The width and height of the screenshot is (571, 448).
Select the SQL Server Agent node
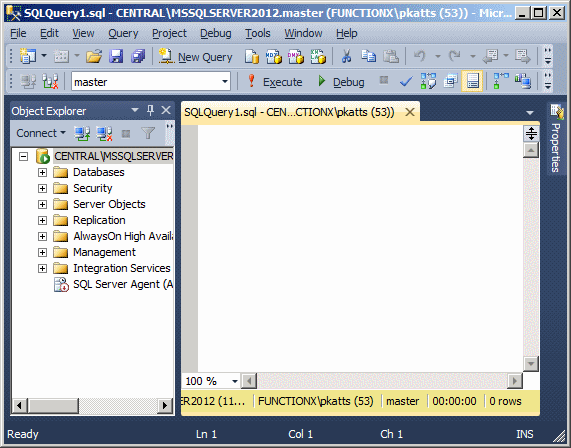(123, 284)
